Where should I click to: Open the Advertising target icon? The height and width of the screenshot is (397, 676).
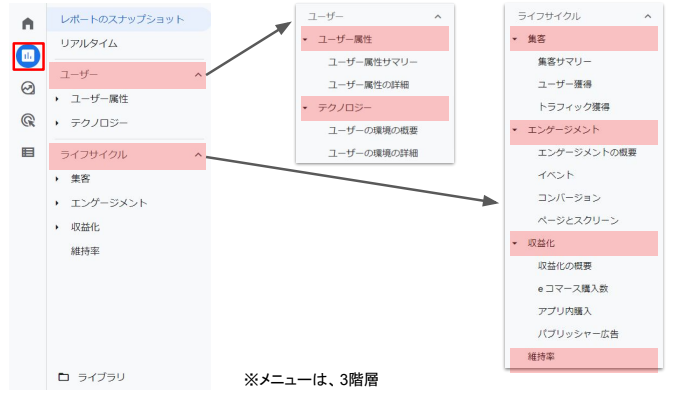28,120
